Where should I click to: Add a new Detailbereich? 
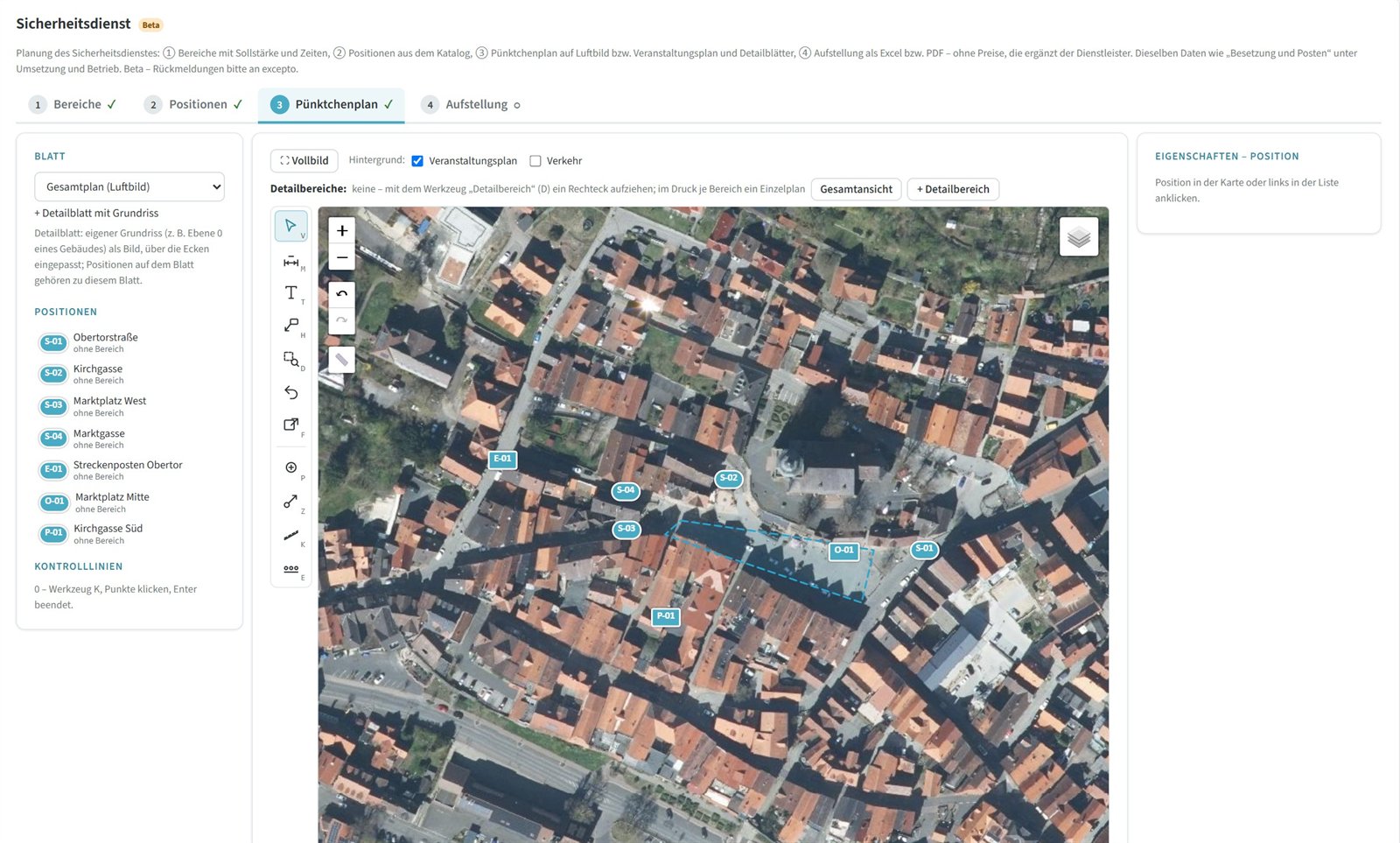(x=953, y=189)
